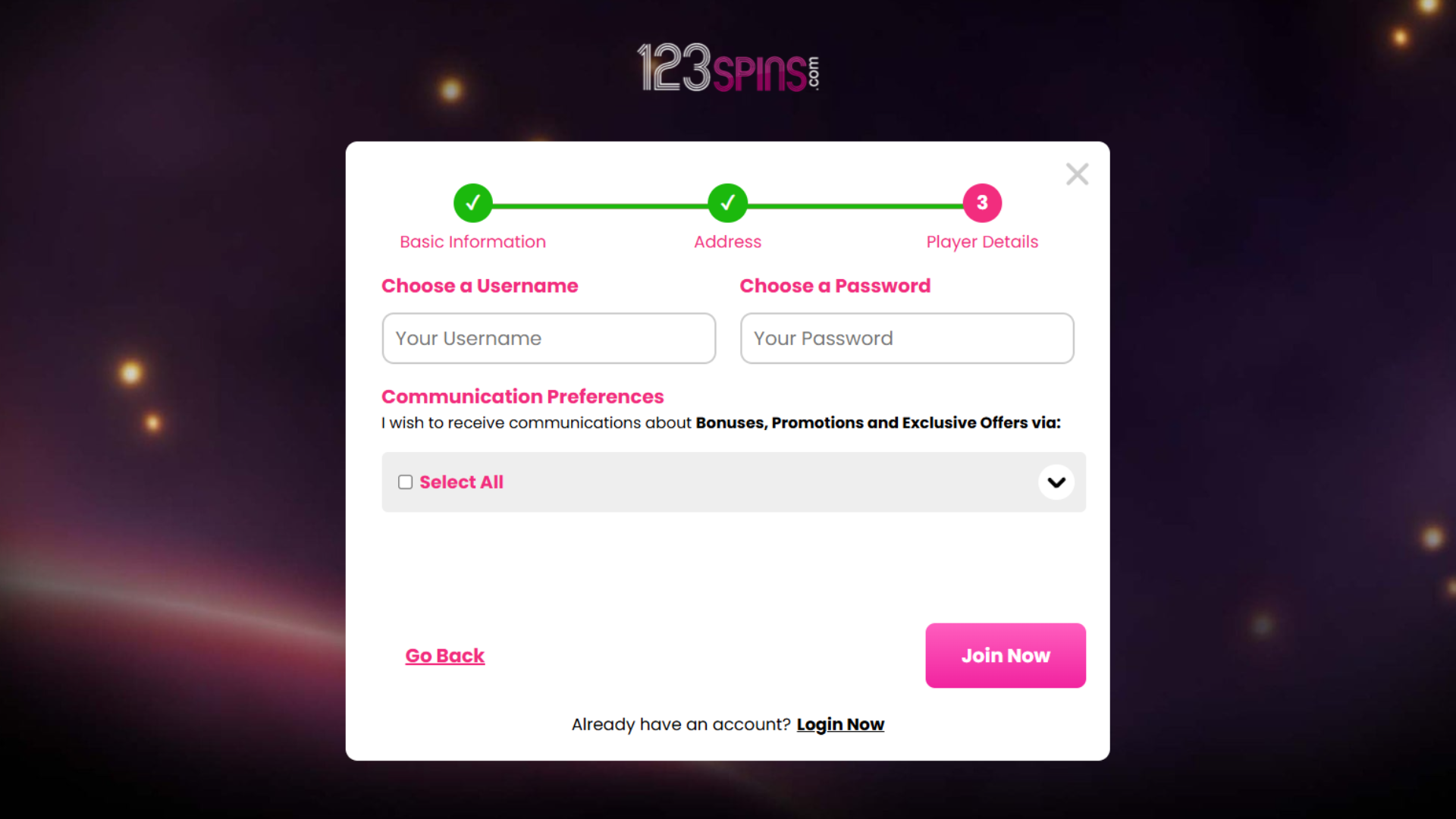Image resolution: width=1456 pixels, height=819 pixels.
Task: Click the Address green checkmark step
Action: pos(728,203)
